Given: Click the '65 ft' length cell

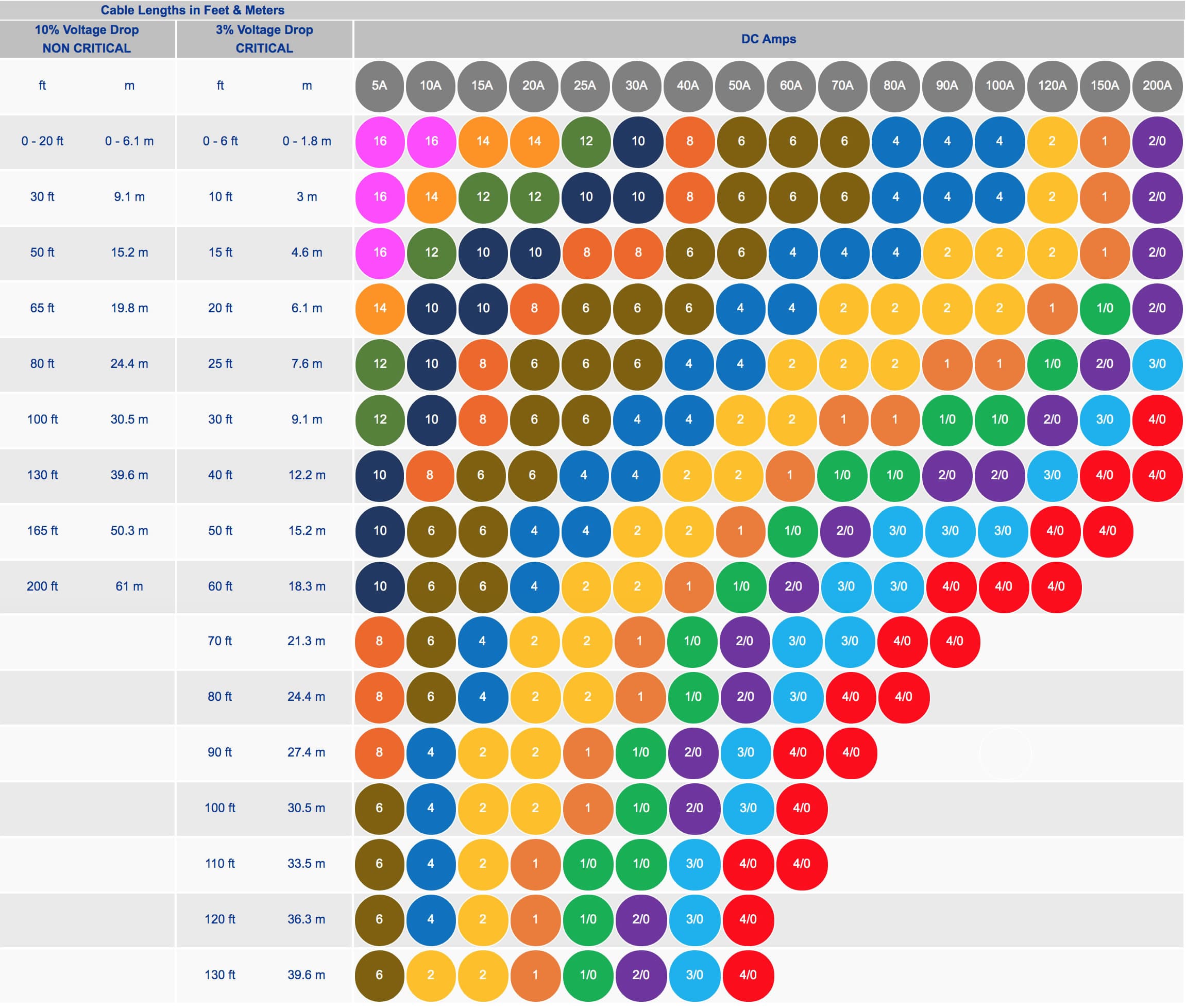Looking at the screenshot, I should pos(42,309).
